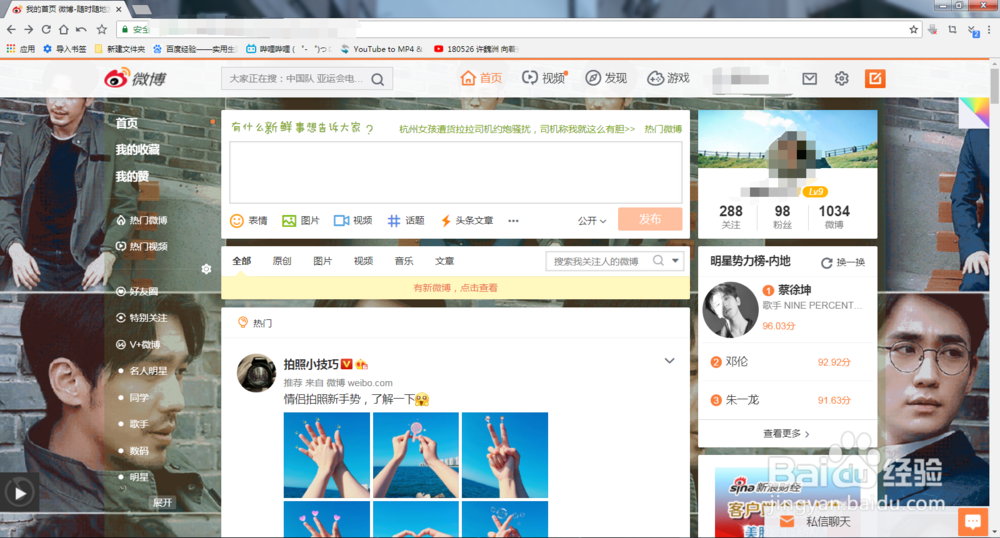The height and width of the screenshot is (538, 1000).
Task: Open 我的赞 in left sidebar
Action: pos(132,176)
